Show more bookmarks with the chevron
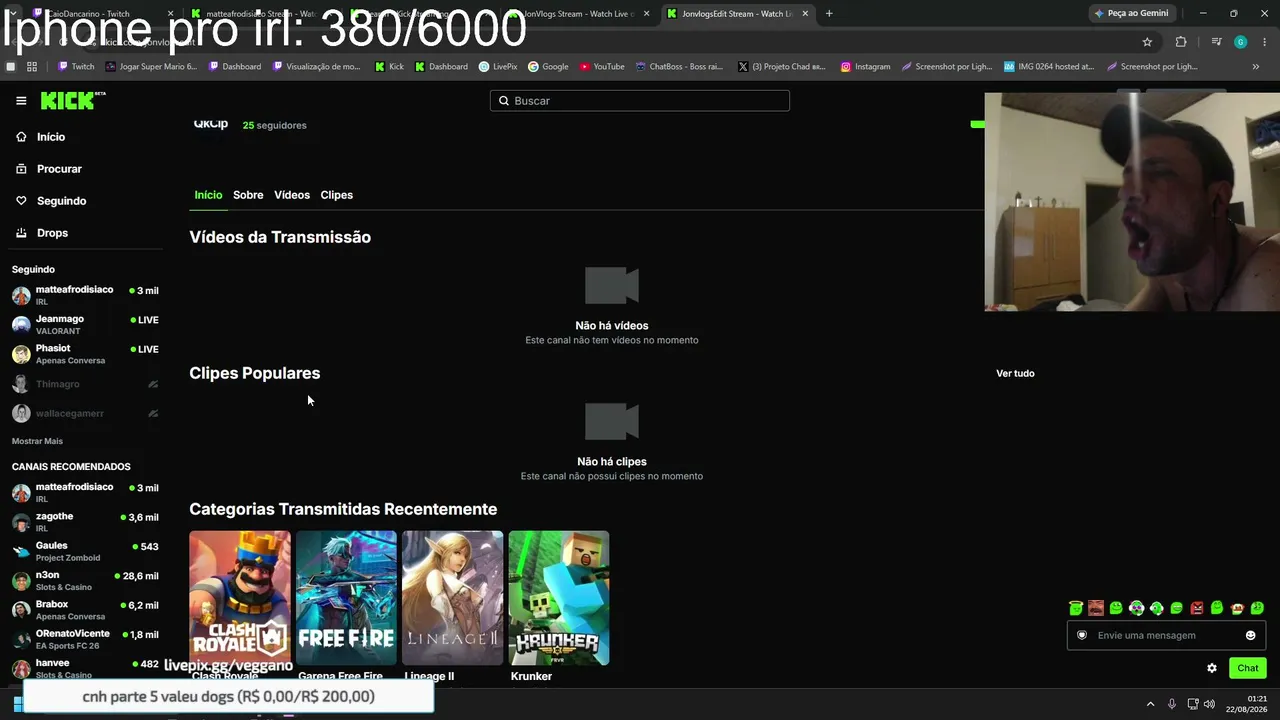The width and height of the screenshot is (1280, 720). coord(1256,67)
